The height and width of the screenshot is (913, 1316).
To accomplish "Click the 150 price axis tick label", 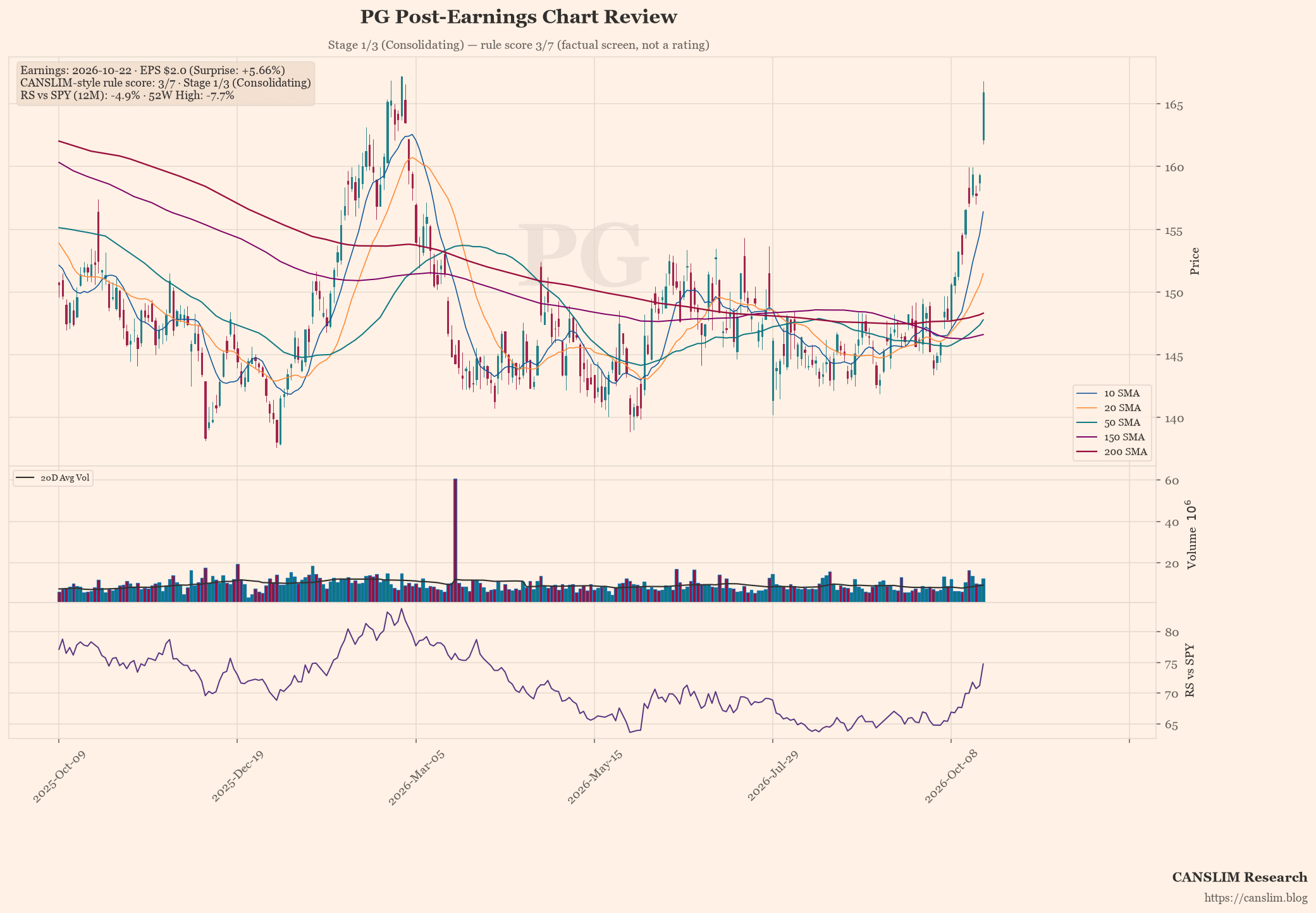I will click(1174, 293).
